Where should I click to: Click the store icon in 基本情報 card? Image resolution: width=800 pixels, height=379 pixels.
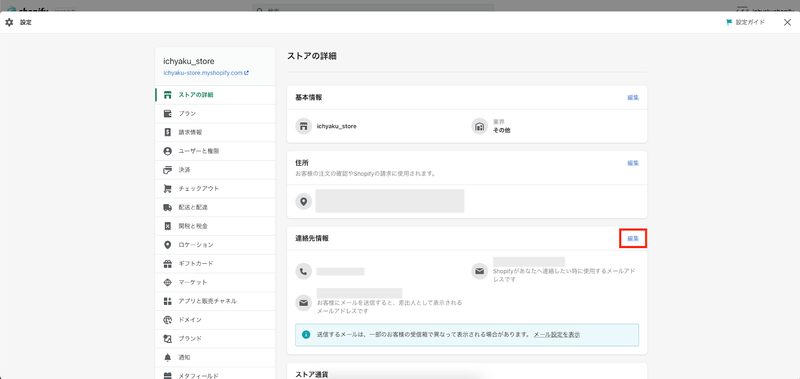point(304,126)
